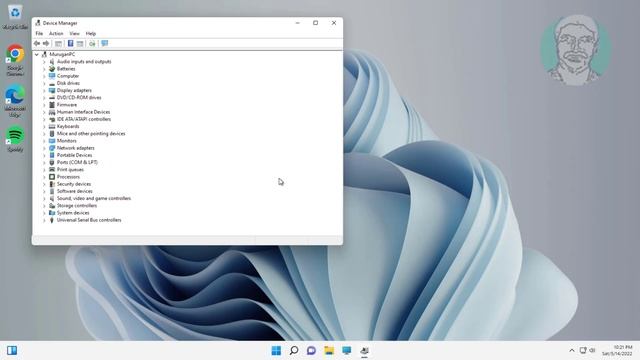Collapse the MuruganPC root node
This screenshot has width=640, height=360.
pos(37,54)
